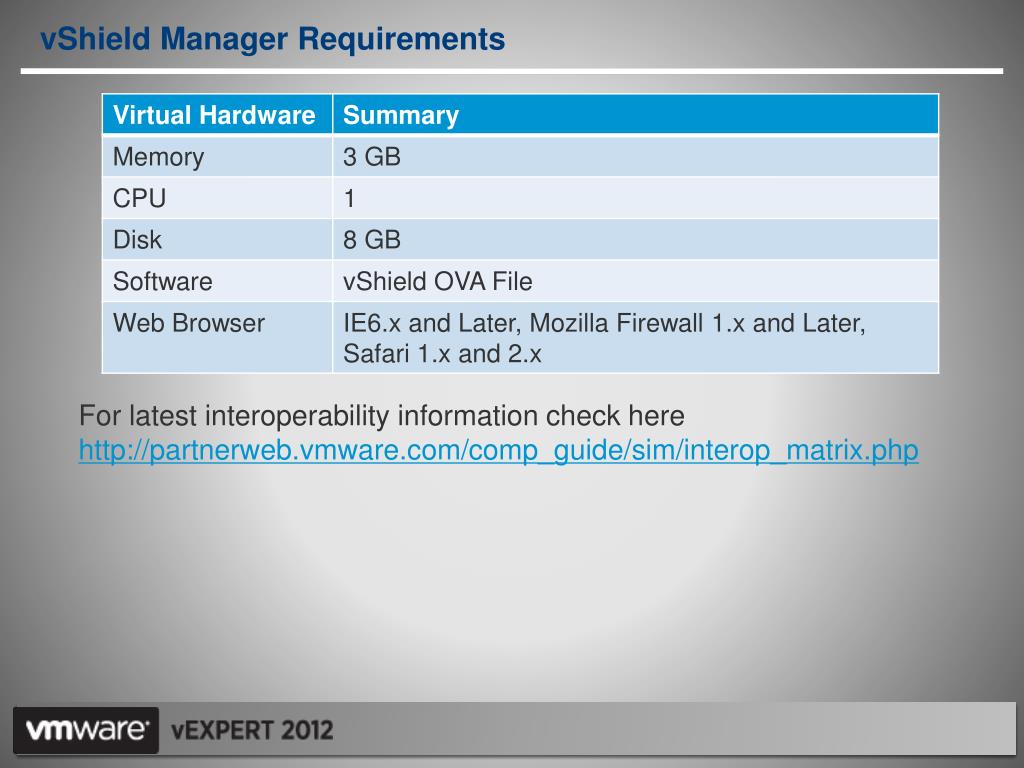
Task: Select the '8 GB' disk value
Action: pos(372,240)
